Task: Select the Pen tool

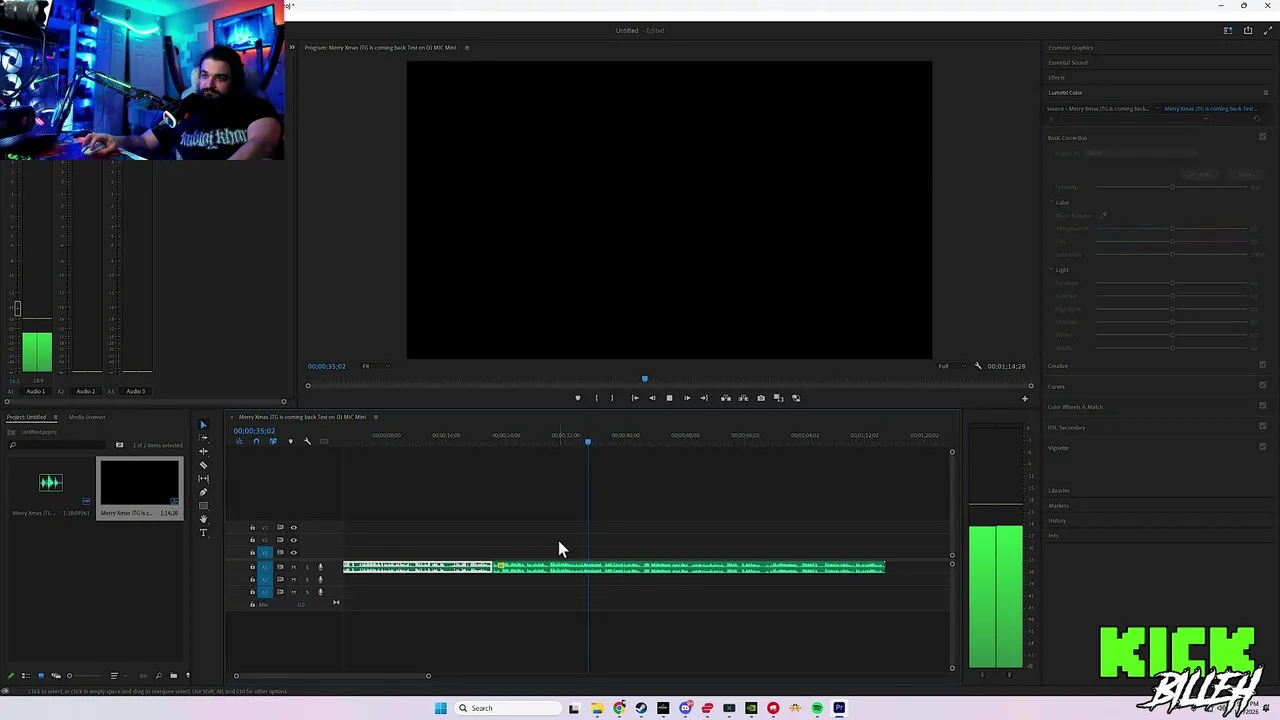Action: 203,492
